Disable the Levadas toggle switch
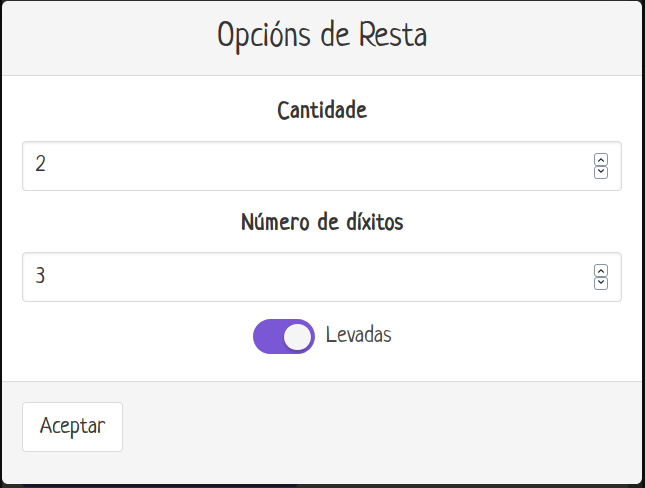Viewport: 645px width, 488px height. click(284, 337)
